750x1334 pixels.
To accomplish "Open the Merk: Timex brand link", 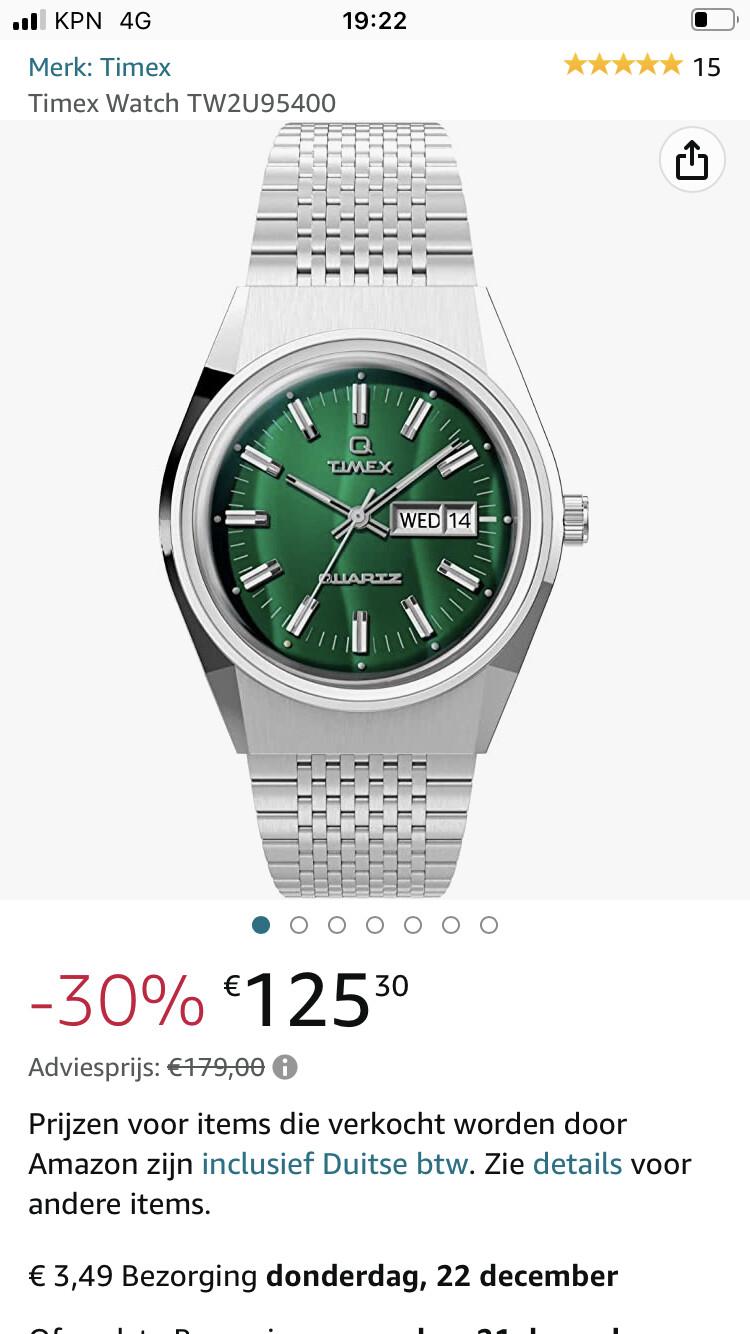I will [100, 67].
